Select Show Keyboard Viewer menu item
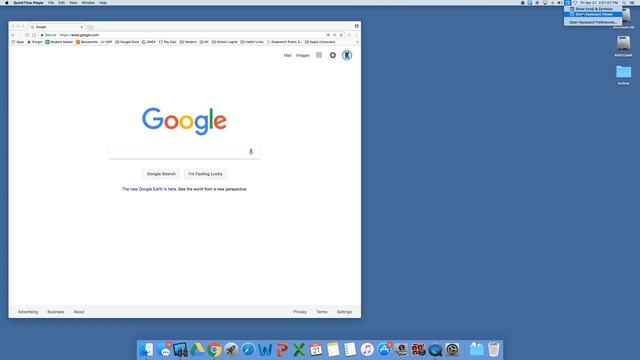This screenshot has height=360, width=640. coord(593,14)
